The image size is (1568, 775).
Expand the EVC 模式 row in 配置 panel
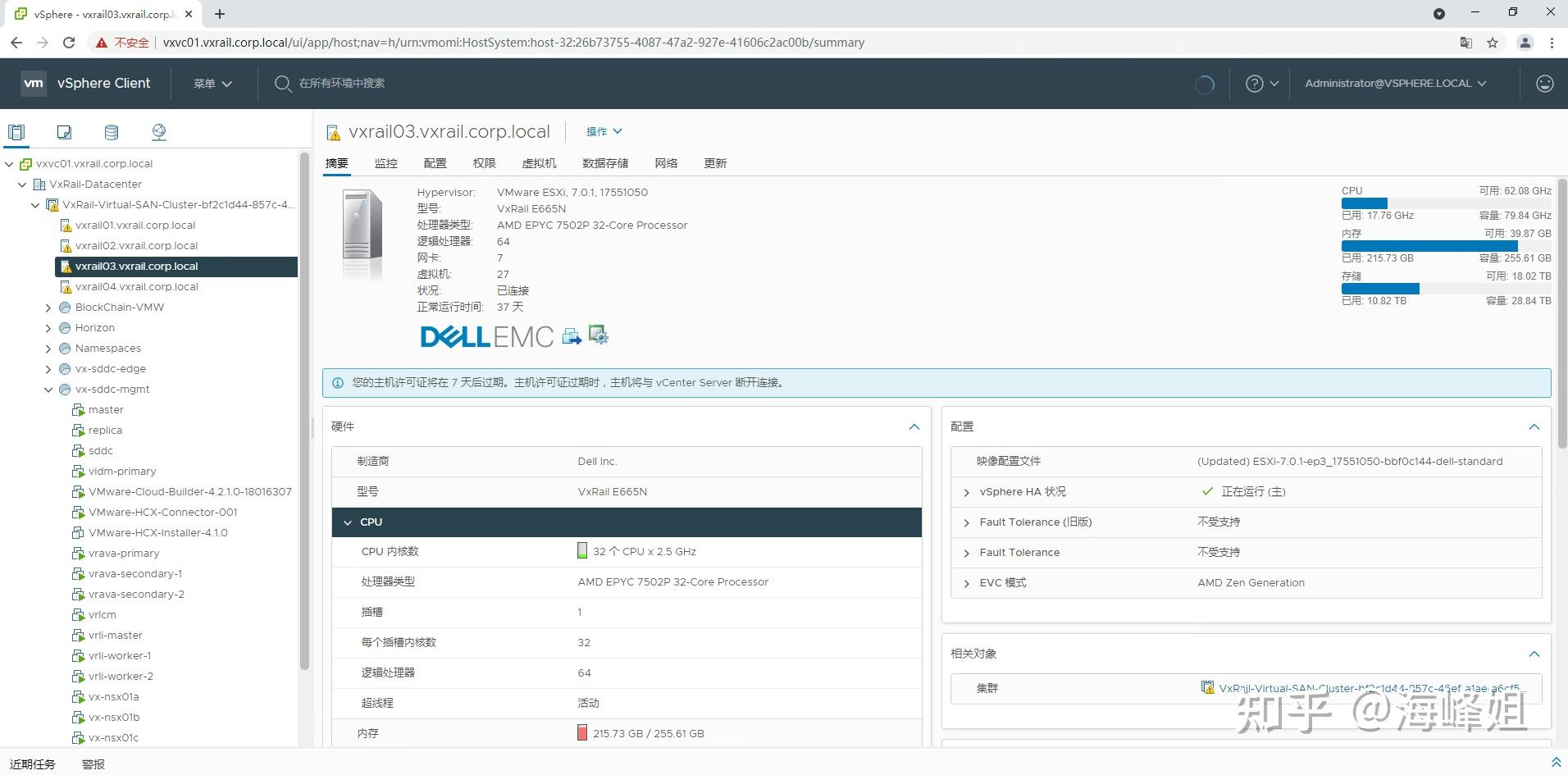tap(966, 582)
